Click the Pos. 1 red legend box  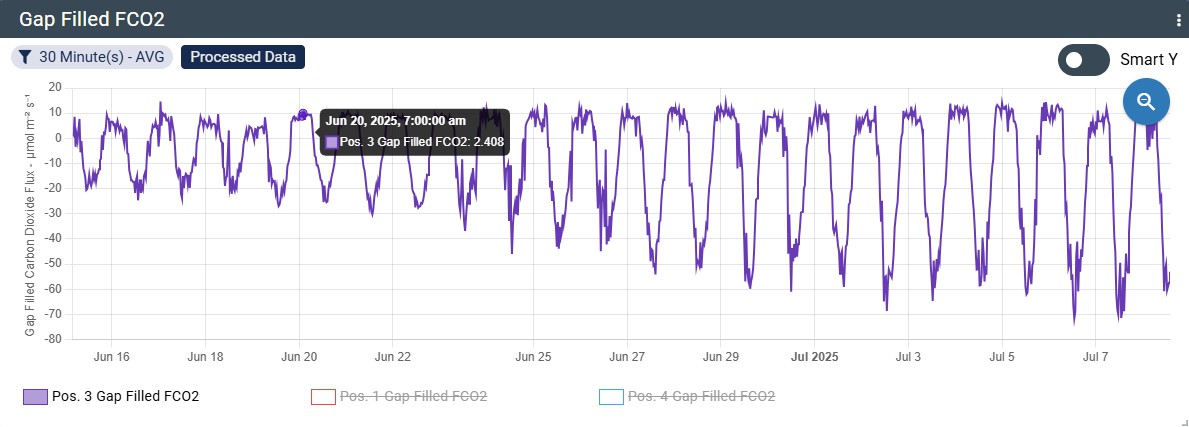point(323,397)
